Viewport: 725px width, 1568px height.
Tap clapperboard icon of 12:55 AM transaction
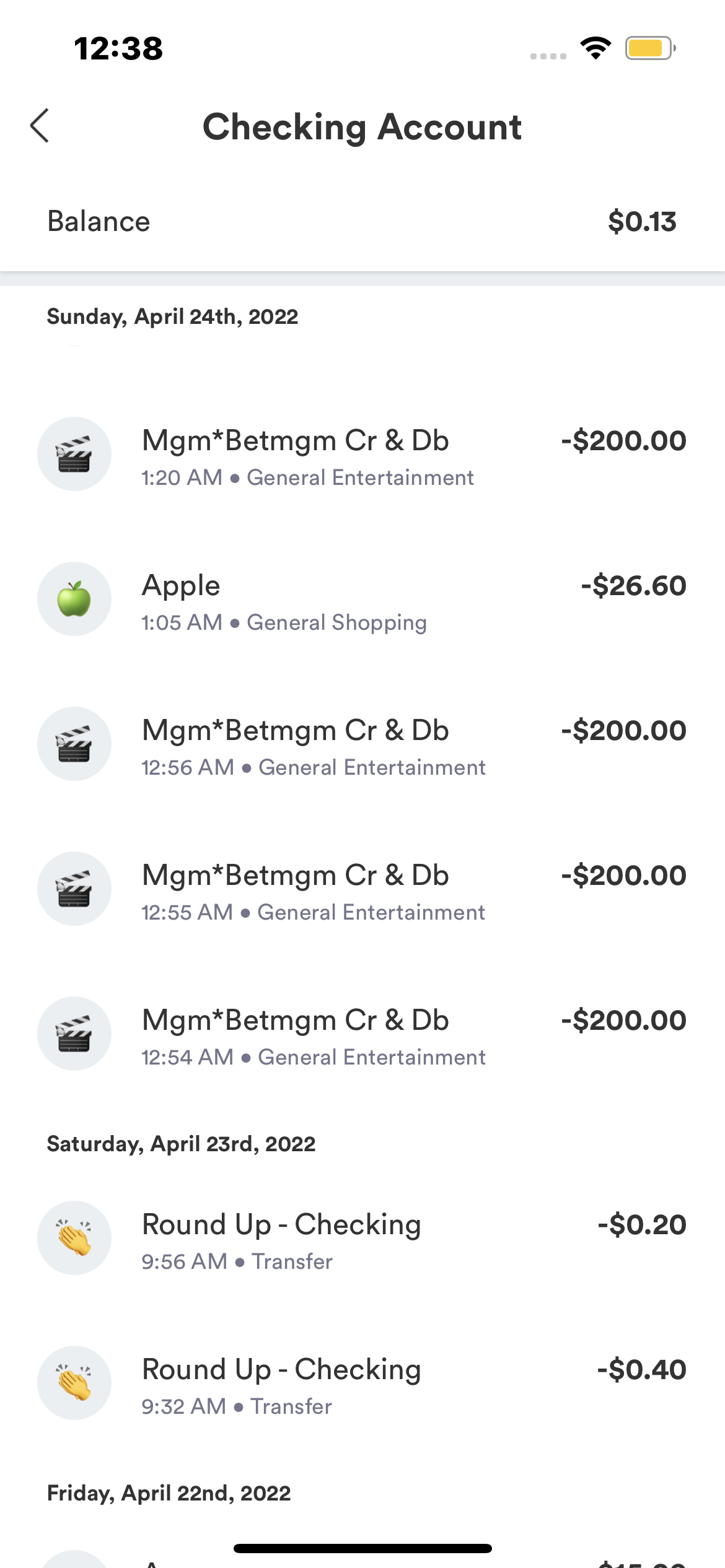pos(74,889)
